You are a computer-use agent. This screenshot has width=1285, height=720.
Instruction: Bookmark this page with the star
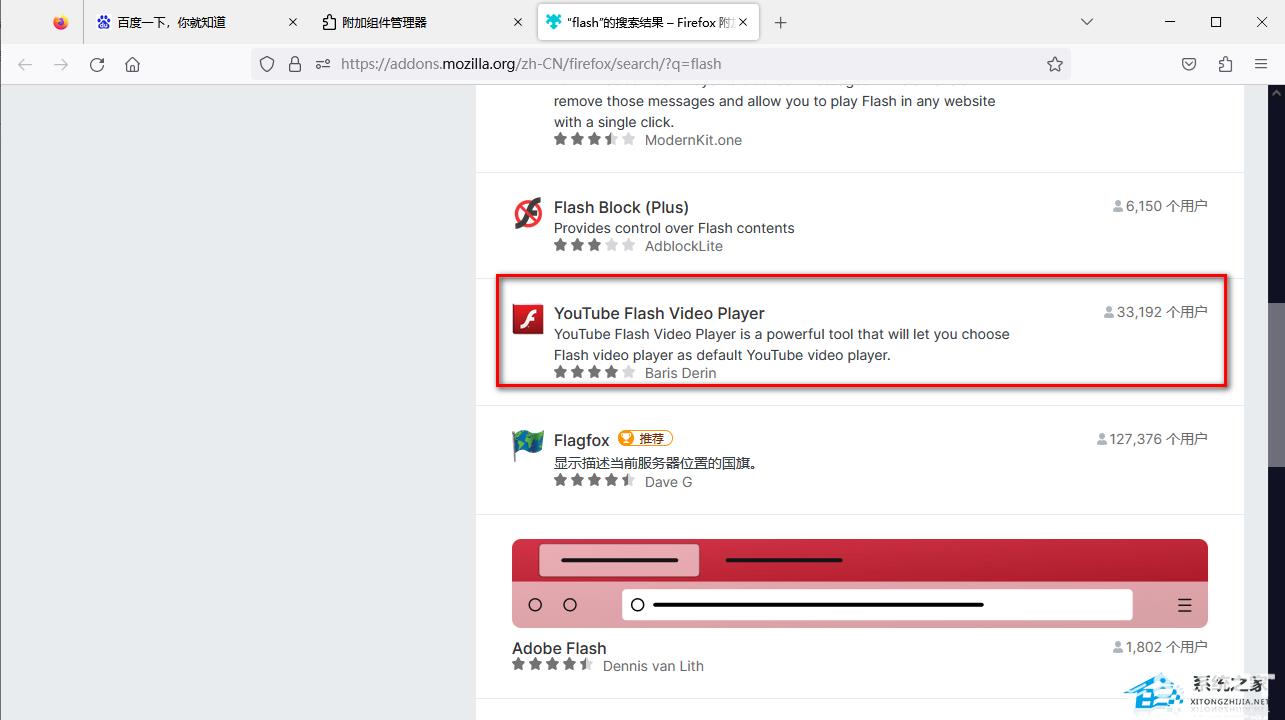point(1055,64)
